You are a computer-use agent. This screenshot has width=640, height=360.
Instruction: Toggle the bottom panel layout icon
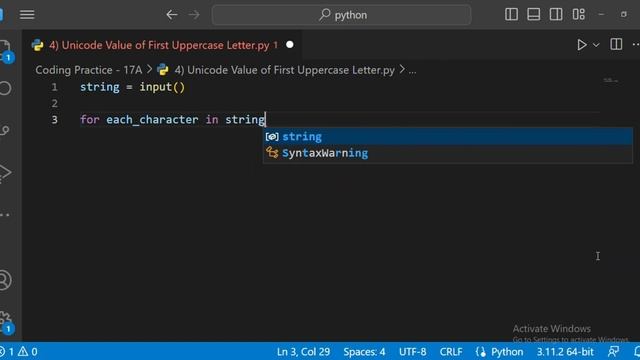tap(533, 15)
